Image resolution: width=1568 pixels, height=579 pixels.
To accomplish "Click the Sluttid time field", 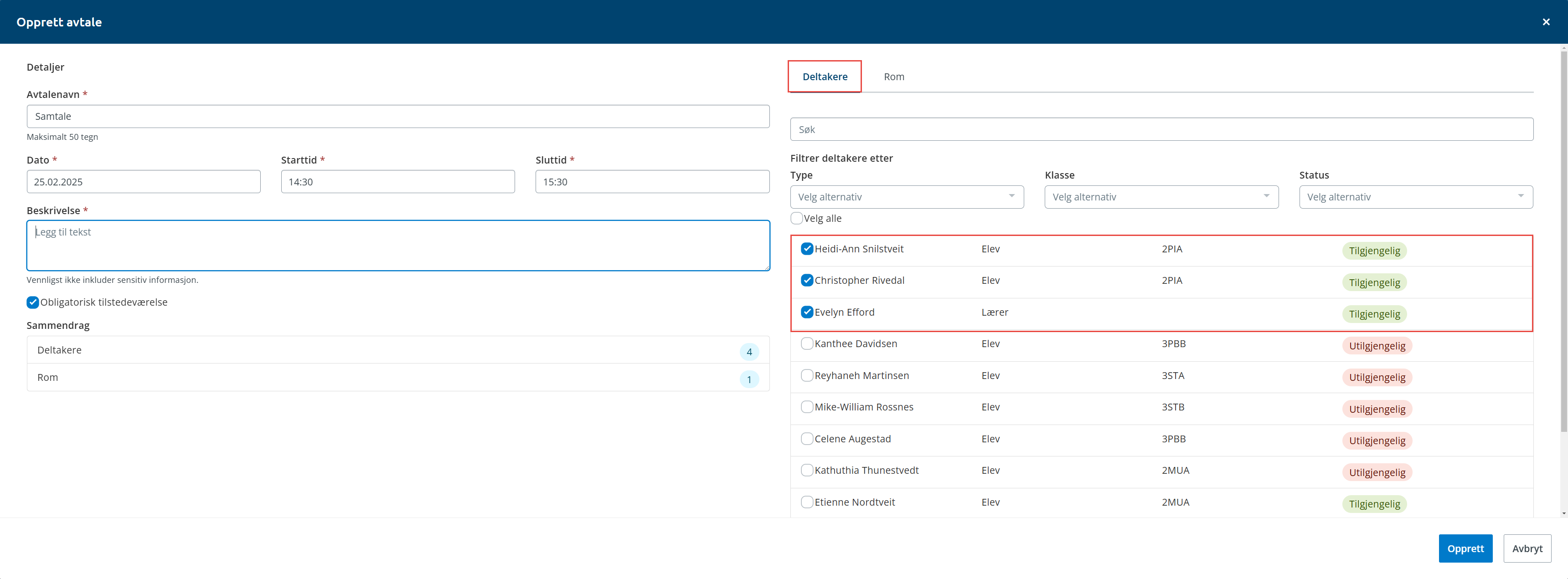I will 652,182.
